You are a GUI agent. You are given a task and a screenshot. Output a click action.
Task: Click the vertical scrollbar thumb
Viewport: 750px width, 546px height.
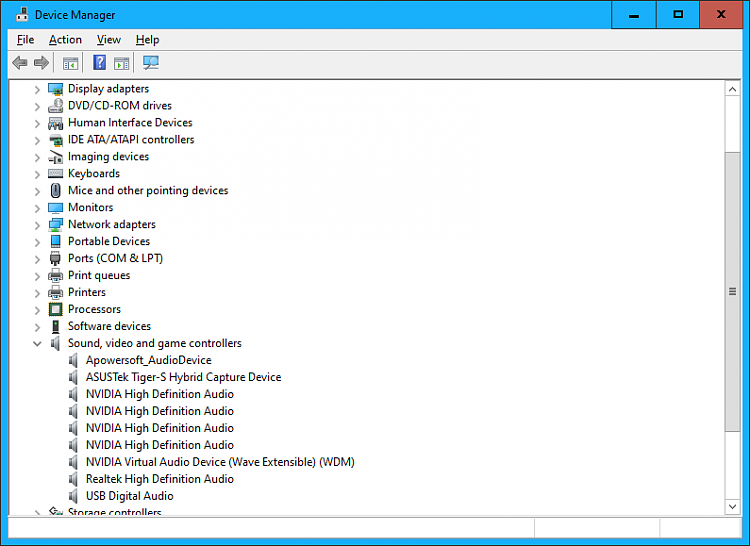pyautogui.click(x=732, y=292)
